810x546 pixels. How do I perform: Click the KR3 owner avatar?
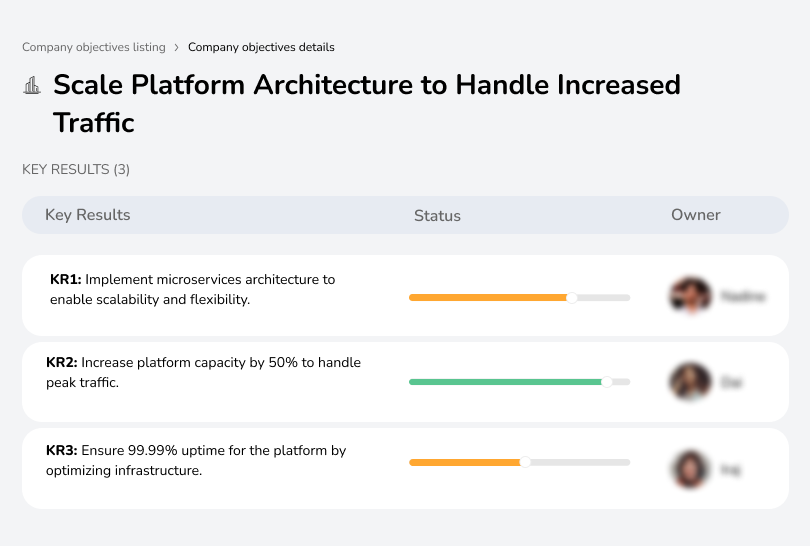coord(691,469)
